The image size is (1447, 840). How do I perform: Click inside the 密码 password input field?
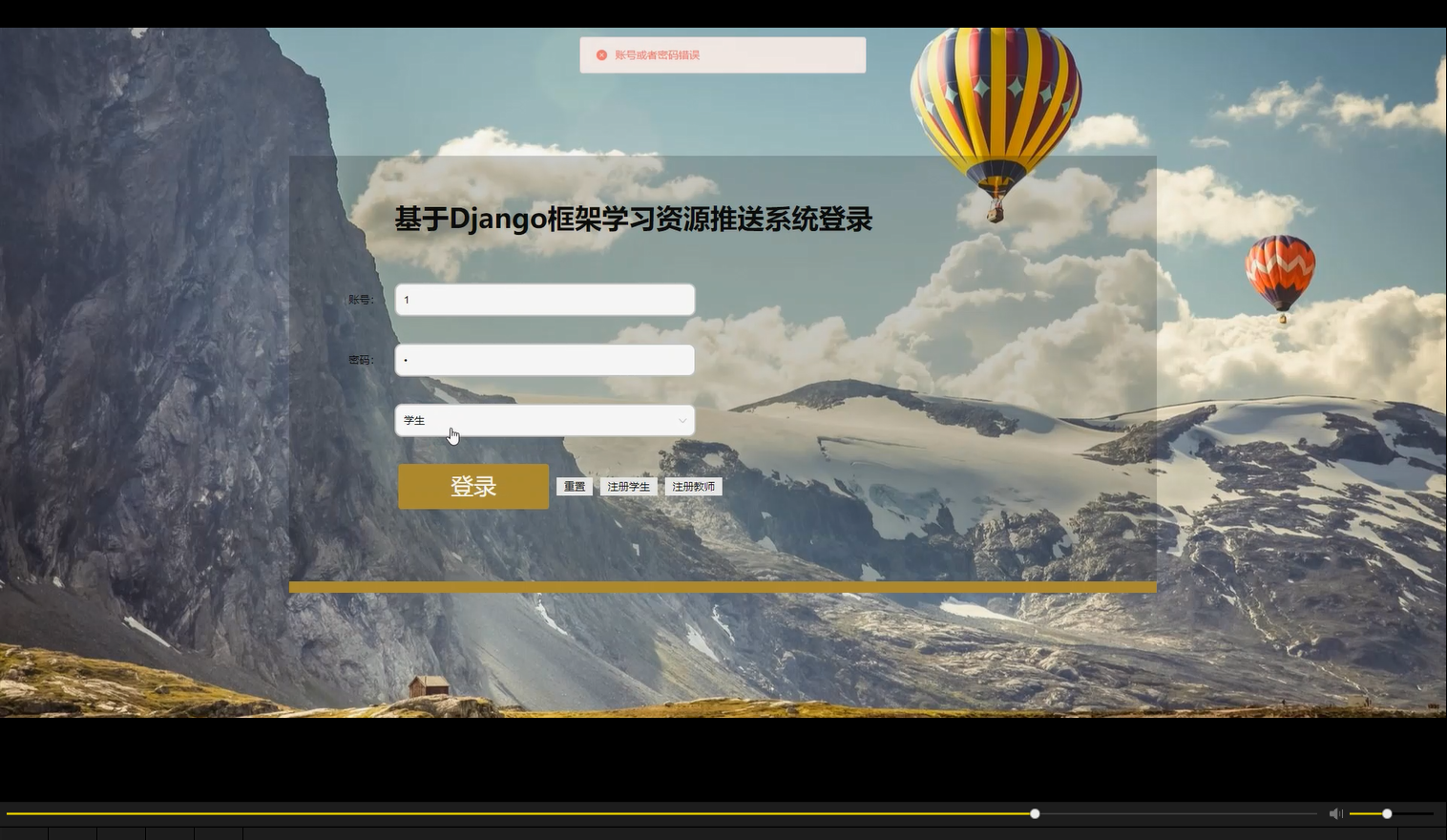point(544,360)
